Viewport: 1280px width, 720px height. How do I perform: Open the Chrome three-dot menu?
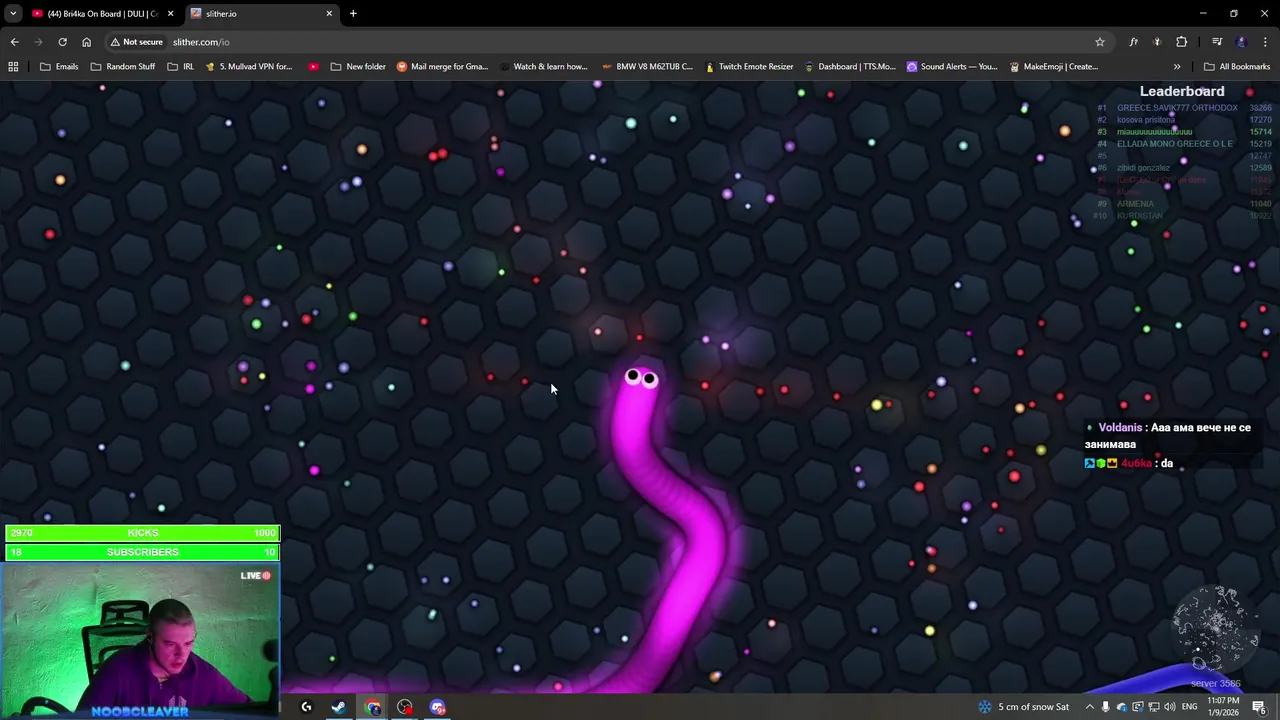(1265, 42)
